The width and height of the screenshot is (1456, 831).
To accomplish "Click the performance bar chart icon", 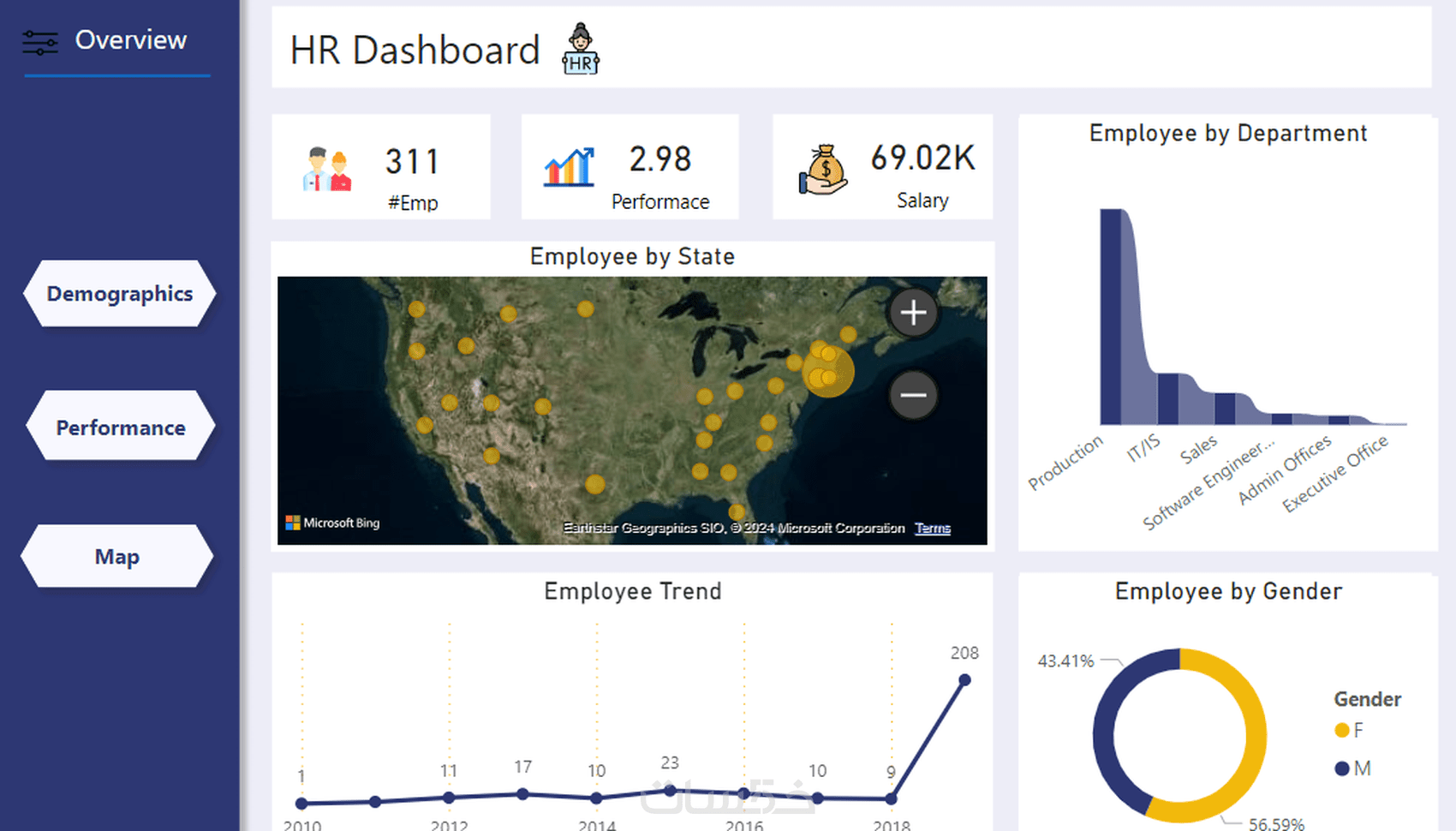I will point(569,167).
